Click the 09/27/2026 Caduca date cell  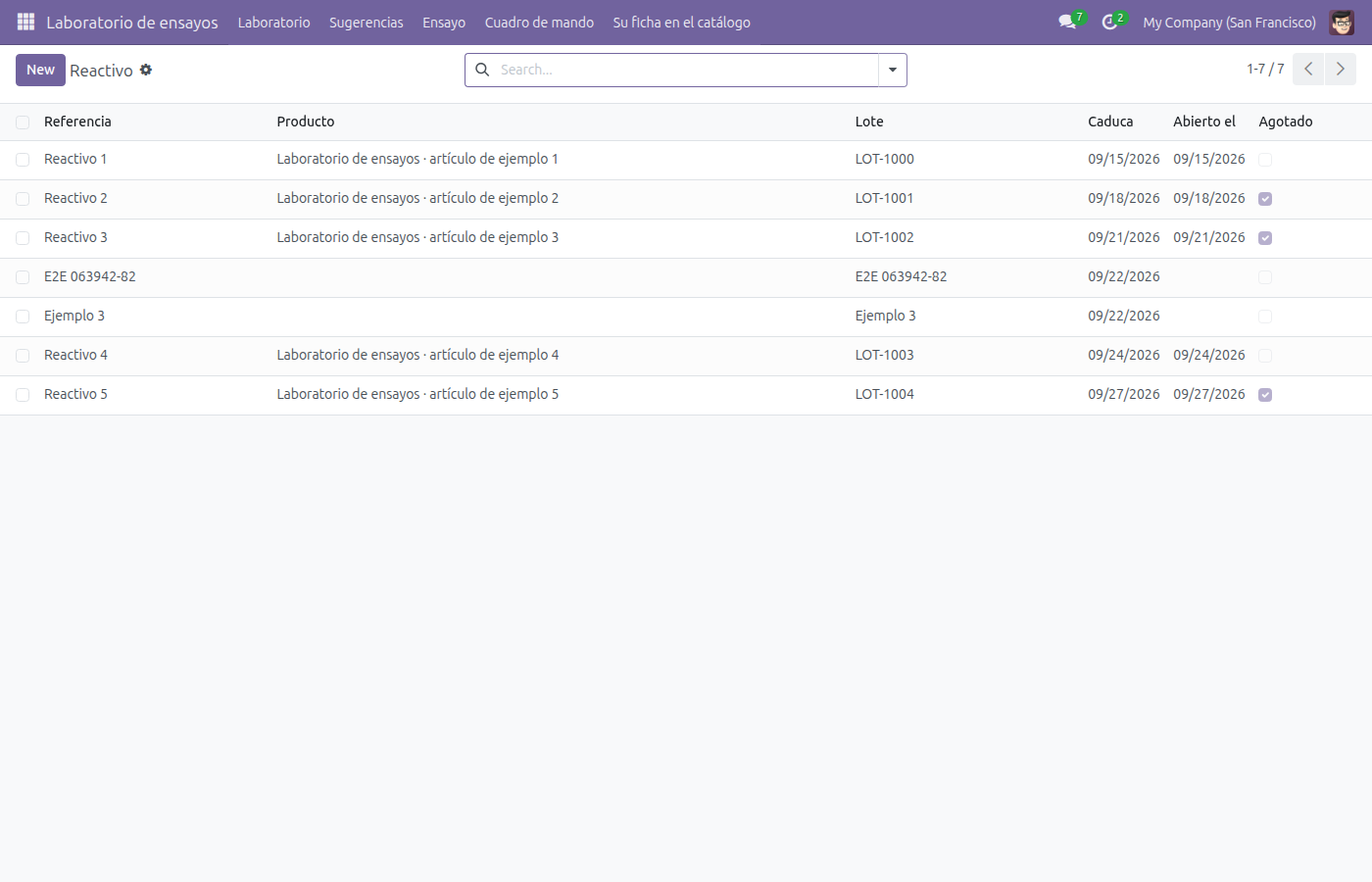(1124, 394)
